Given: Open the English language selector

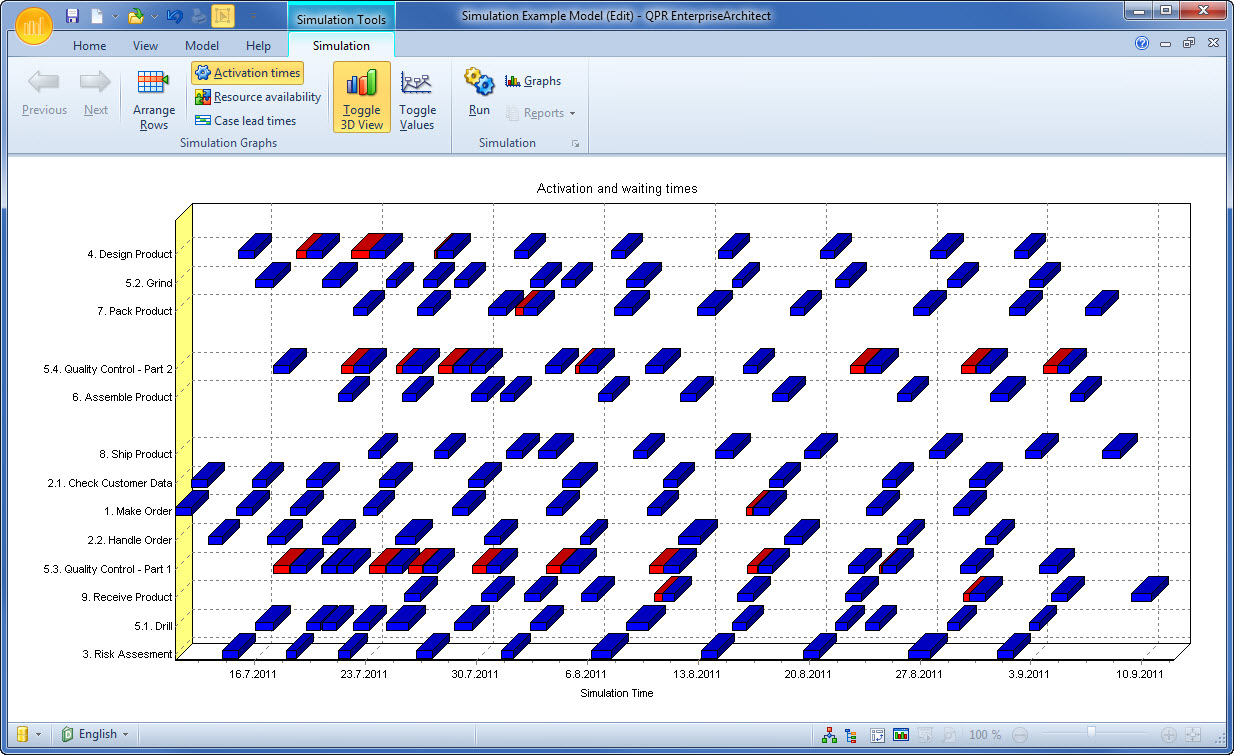Looking at the screenshot, I should click(95, 733).
